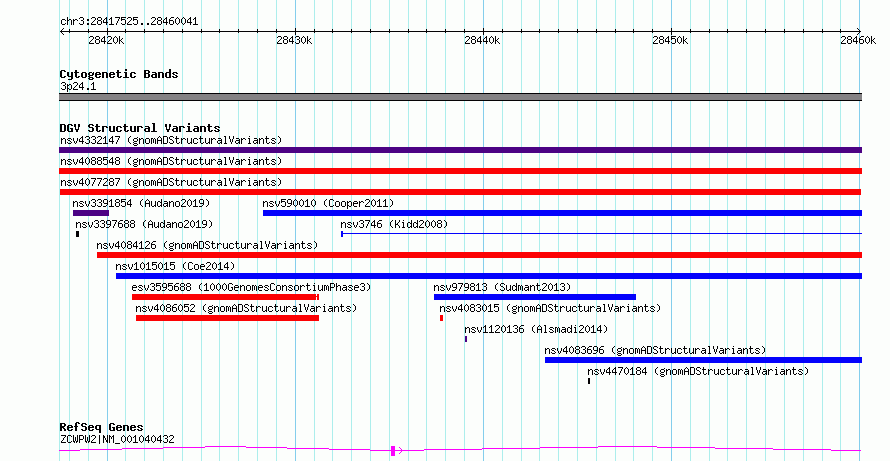Open nsv1015015 (Coe2014) label
Screen dimensions: 890x461
pos(175,266)
